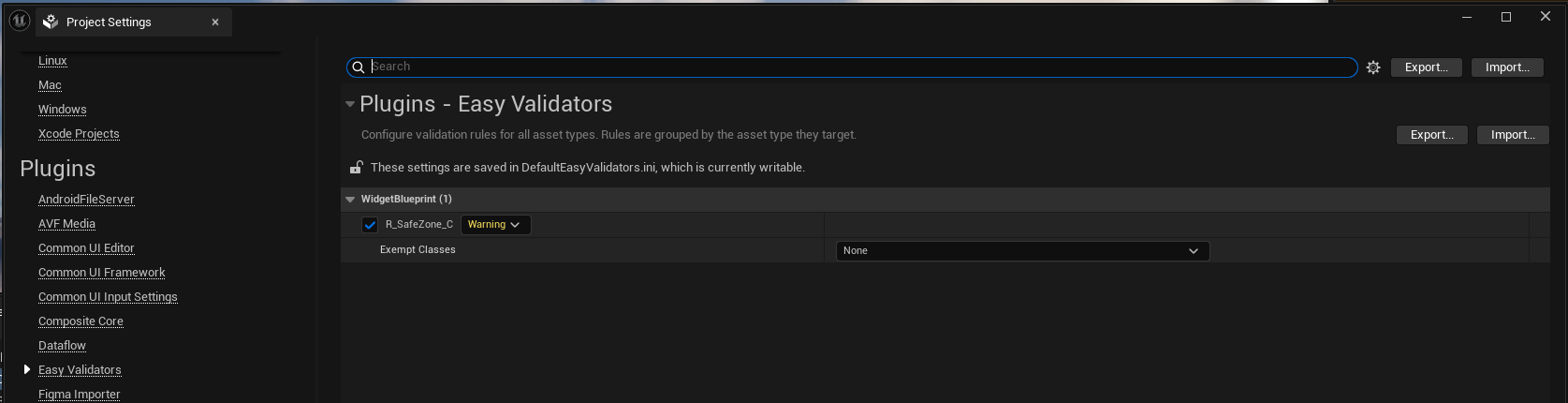Open Common UI Editor settings
The image size is (1568, 403).
[x=86, y=248]
